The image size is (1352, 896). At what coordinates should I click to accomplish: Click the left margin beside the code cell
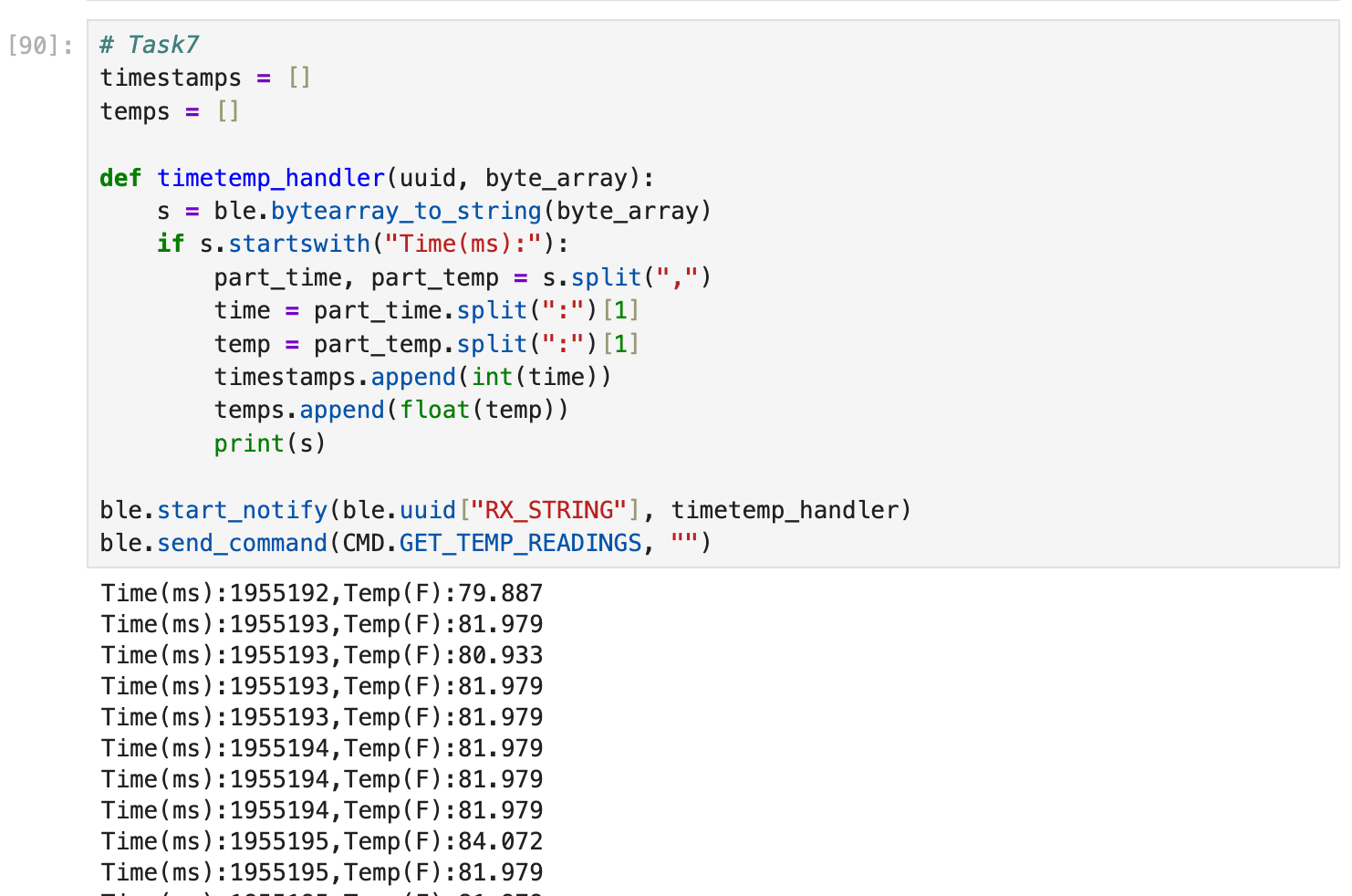click(x=41, y=274)
